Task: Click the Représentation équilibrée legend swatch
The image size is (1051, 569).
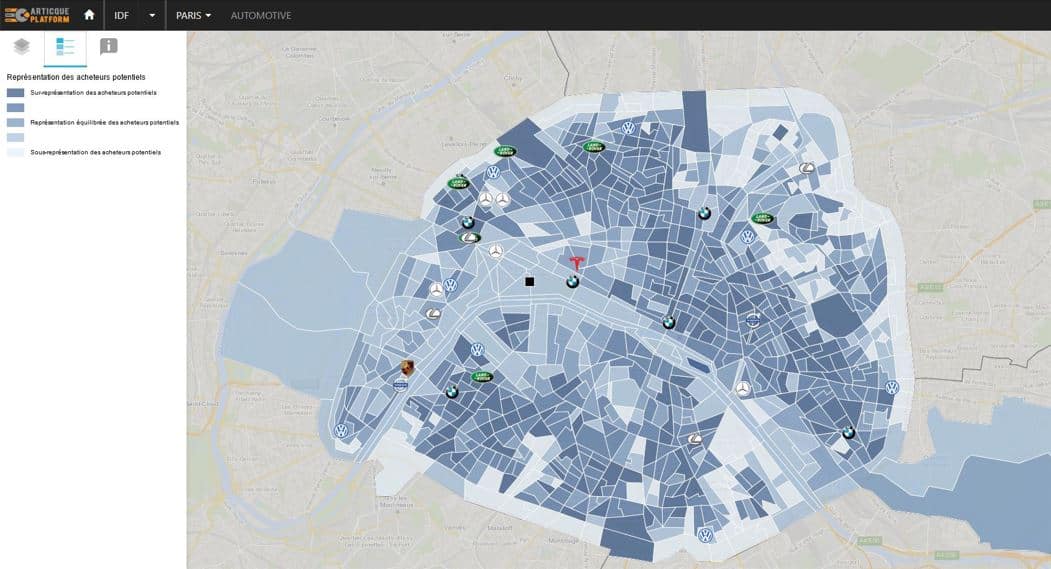Action: point(15,123)
